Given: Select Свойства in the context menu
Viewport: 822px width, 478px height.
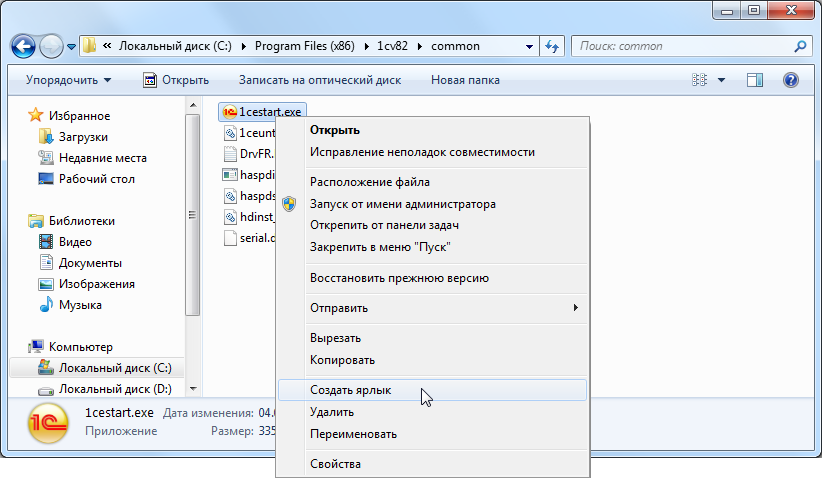Looking at the screenshot, I should 335,464.
